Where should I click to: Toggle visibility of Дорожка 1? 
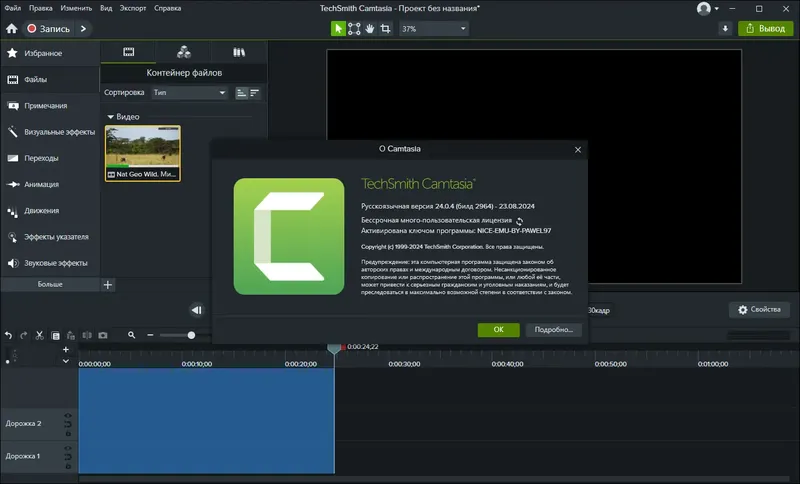tap(68, 448)
